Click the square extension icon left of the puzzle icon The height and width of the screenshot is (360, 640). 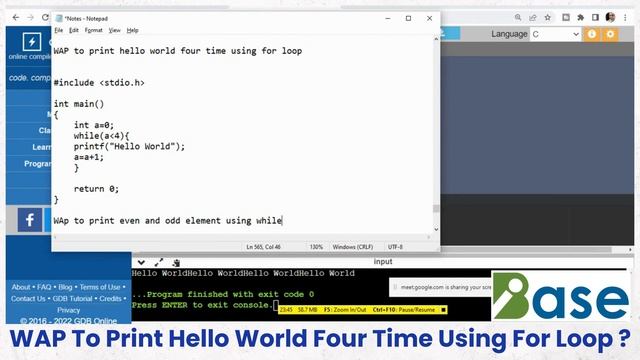566,18
